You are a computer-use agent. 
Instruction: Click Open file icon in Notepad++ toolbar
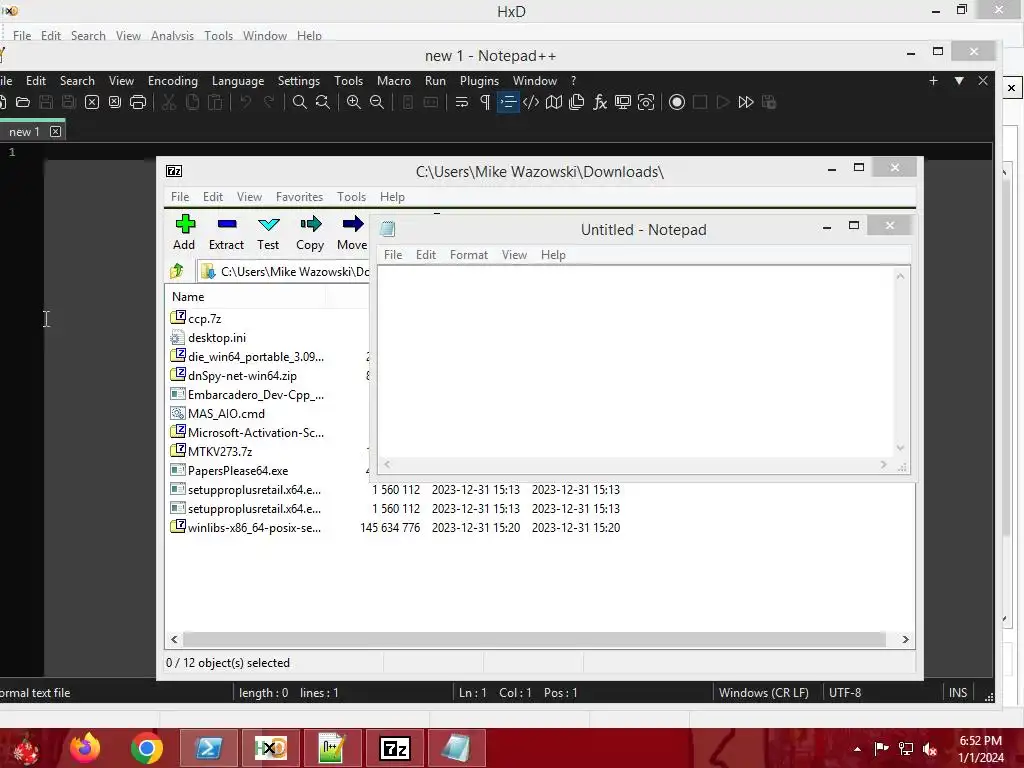click(23, 102)
